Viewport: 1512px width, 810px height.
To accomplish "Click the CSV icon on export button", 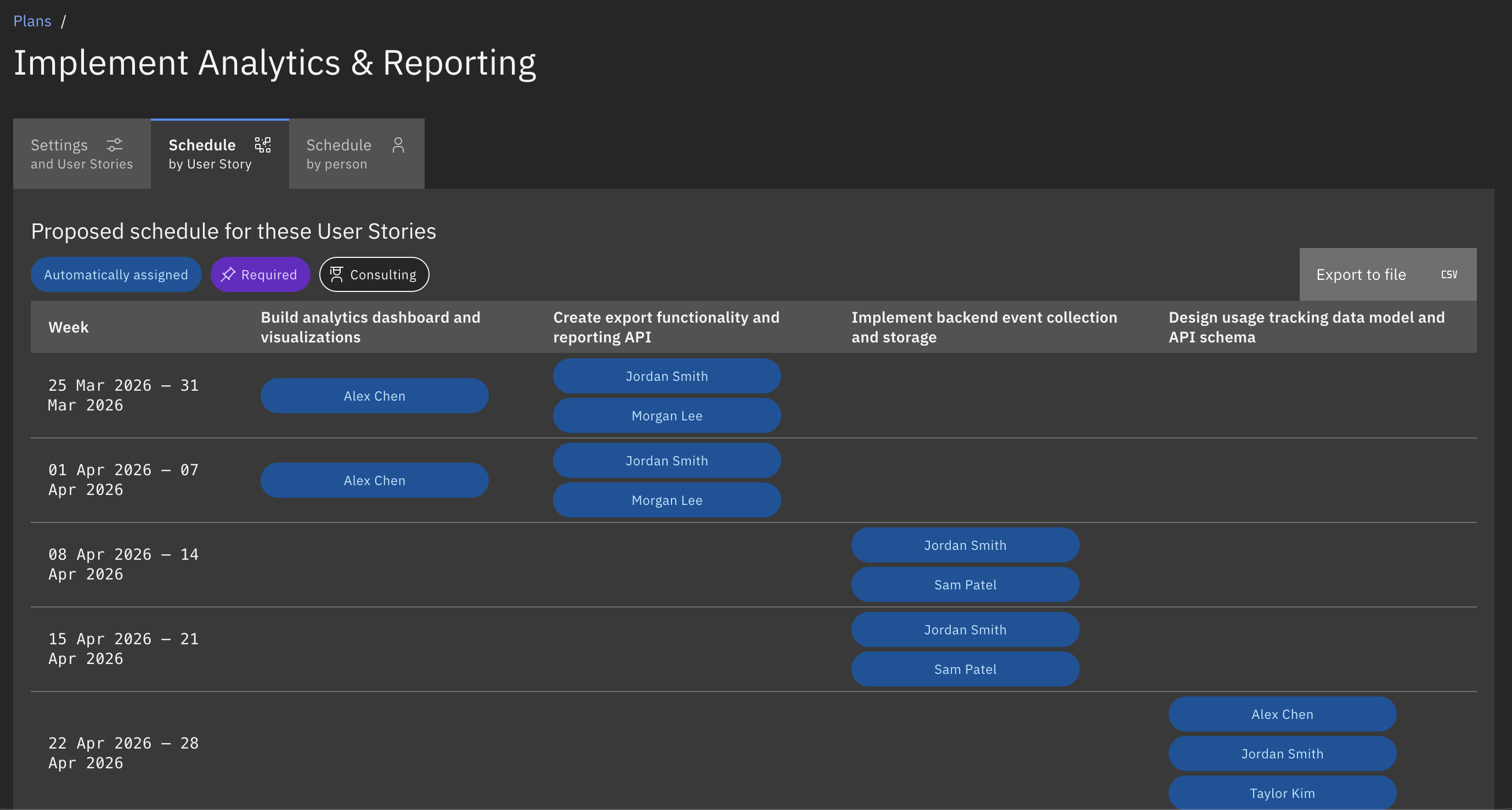I will (1448, 275).
